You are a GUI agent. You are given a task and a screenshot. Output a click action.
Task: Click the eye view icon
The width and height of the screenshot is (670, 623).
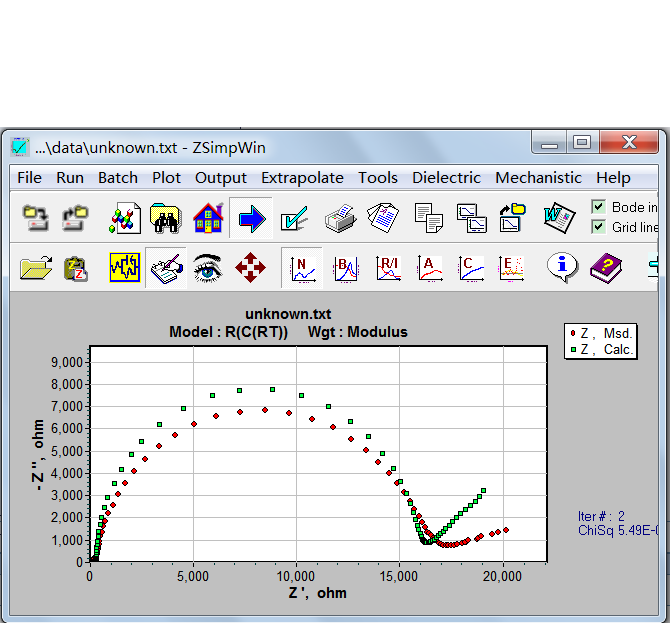[x=208, y=268]
